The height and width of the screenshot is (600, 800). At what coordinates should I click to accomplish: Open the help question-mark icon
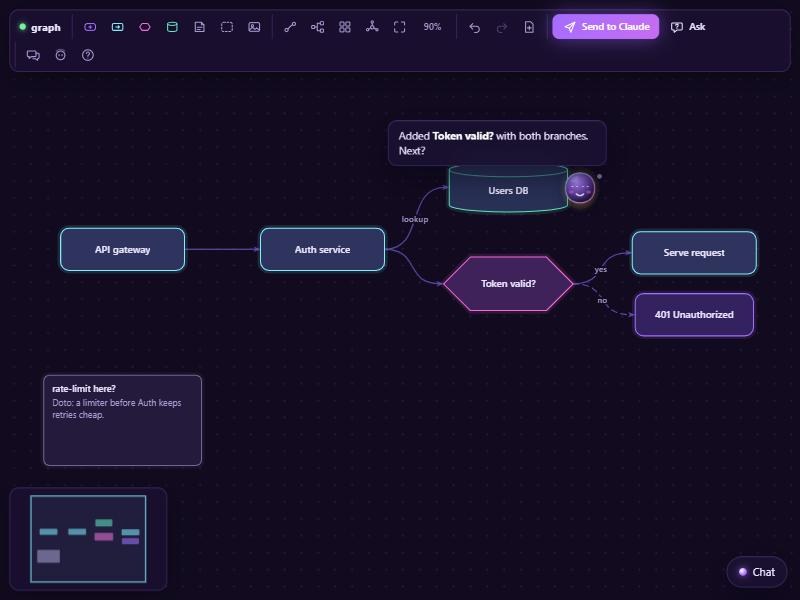click(x=88, y=55)
